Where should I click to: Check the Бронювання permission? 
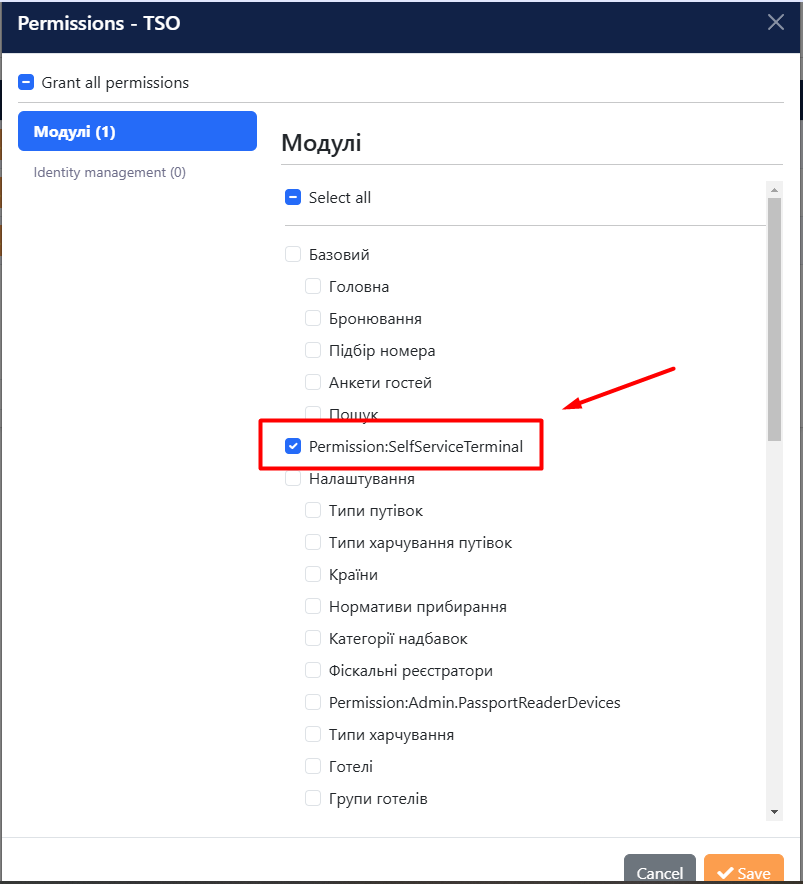click(x=313, y=319)
